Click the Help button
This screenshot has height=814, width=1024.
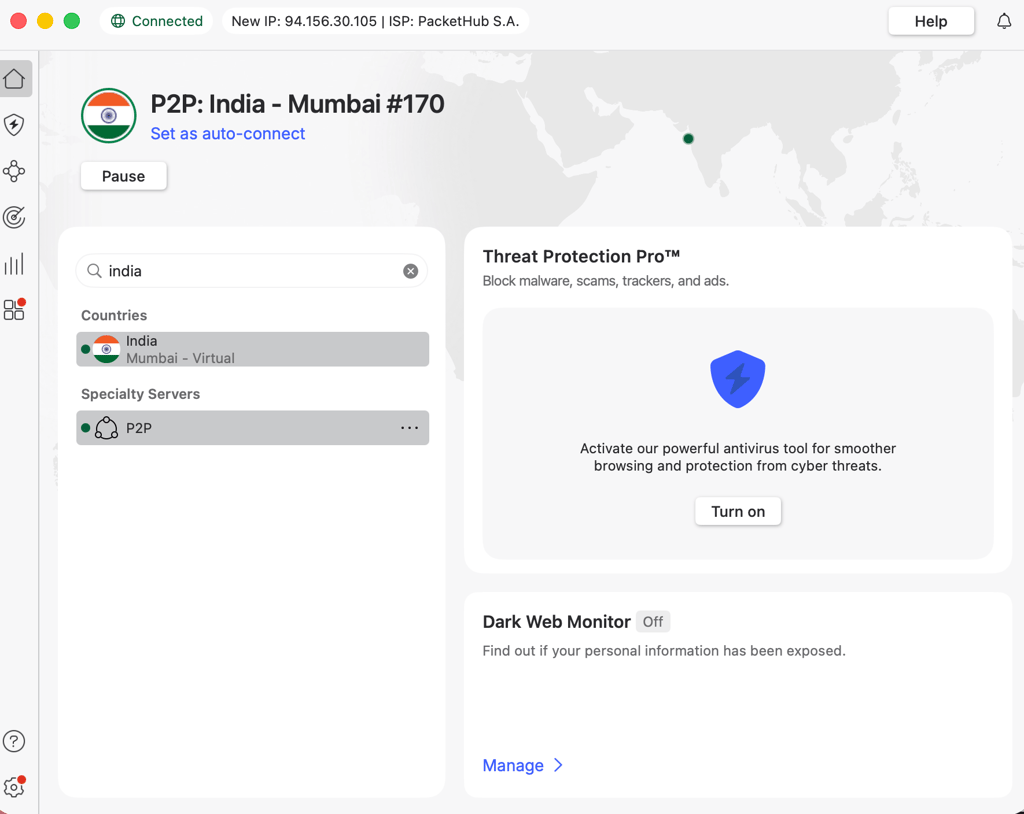(931, 22)
